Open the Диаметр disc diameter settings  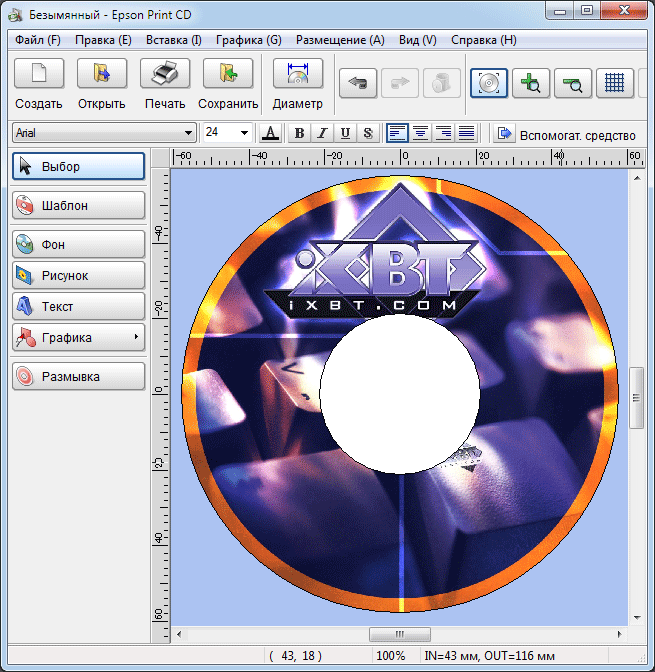pos(298,73)
